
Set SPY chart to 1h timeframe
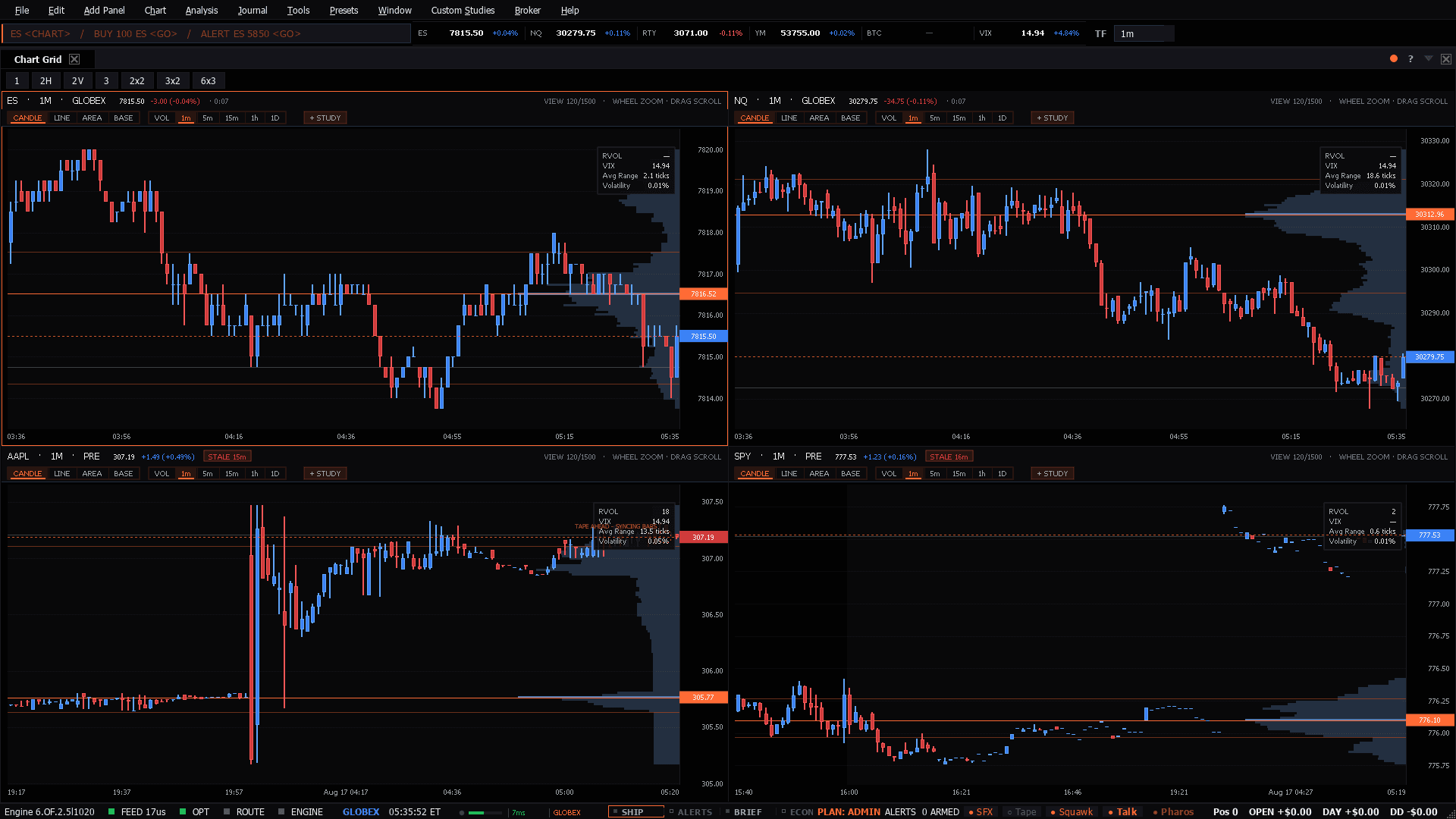982,473
